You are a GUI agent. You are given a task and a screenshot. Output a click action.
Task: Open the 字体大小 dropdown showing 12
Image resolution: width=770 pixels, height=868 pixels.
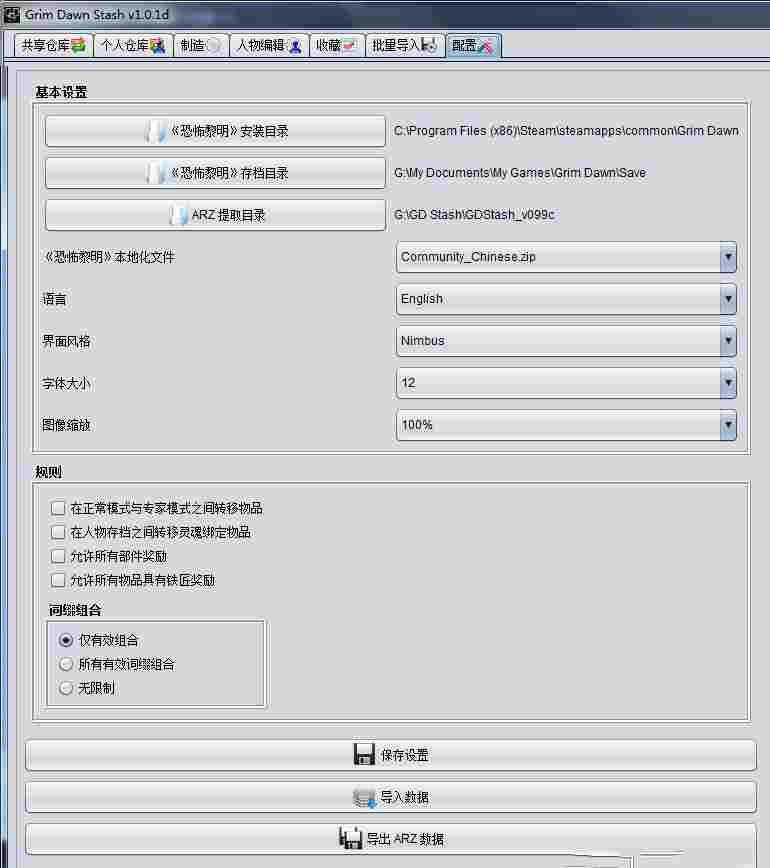click(566, 383)
